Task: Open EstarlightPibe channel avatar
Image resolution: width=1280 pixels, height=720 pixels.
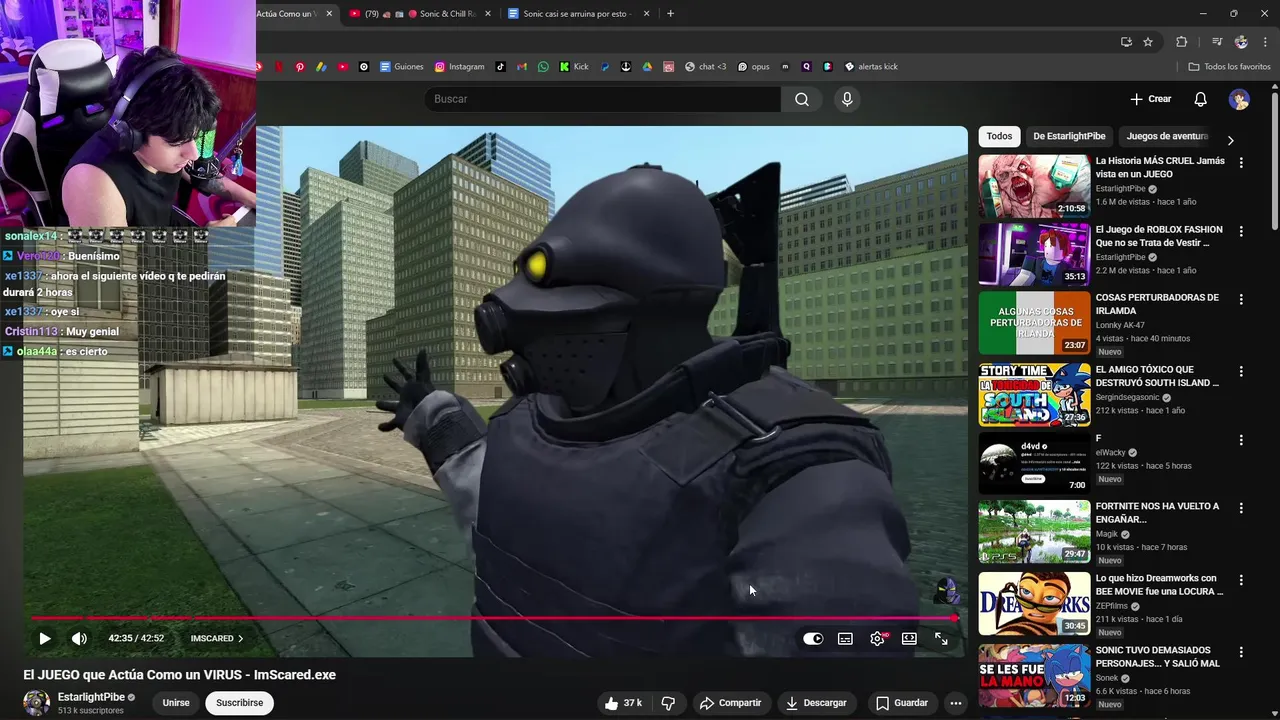Action: [x=37, y=703]
